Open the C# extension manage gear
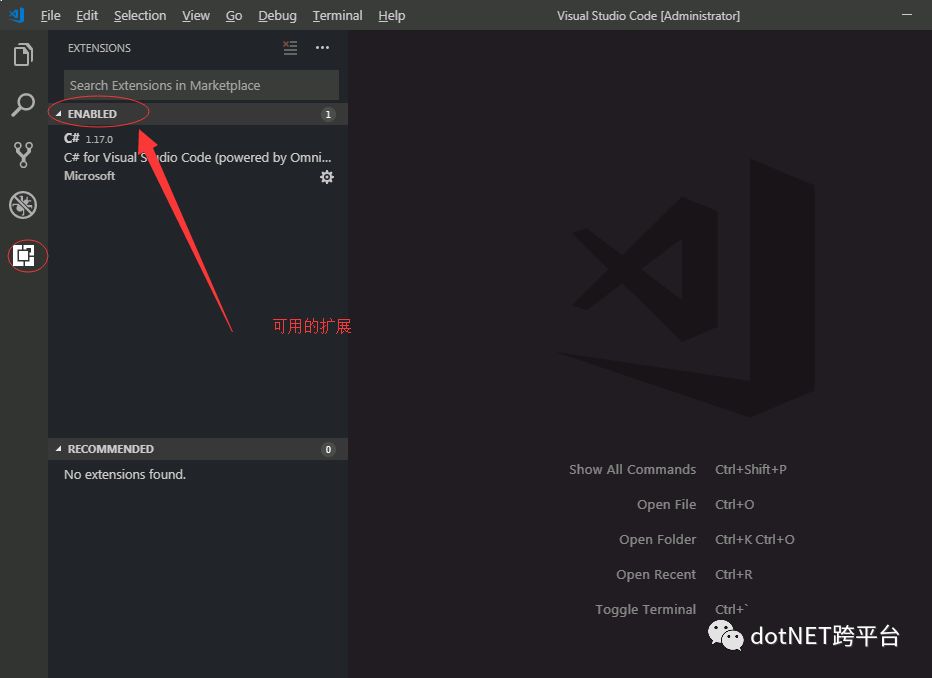932x678 pixels. tap(327, 177)
